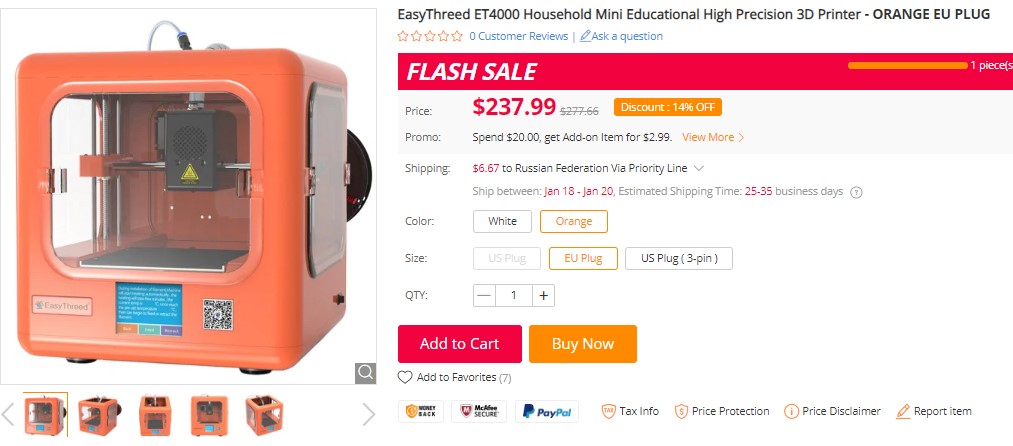
Task: Click Report item pencil link
Action: click(934, 411)
